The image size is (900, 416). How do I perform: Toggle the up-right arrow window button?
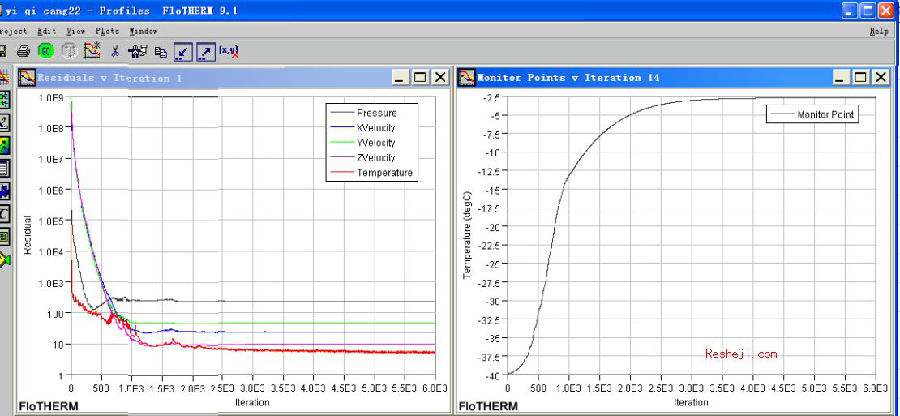205,52
